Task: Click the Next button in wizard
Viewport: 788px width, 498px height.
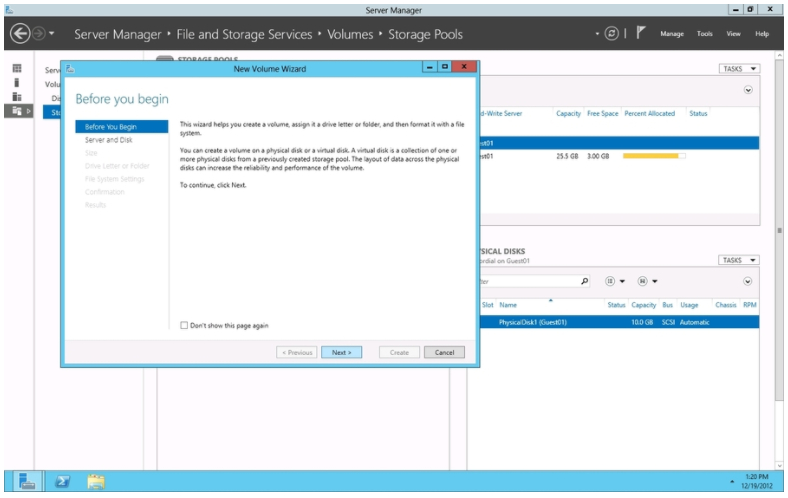Action: click(x=341, y=352)
